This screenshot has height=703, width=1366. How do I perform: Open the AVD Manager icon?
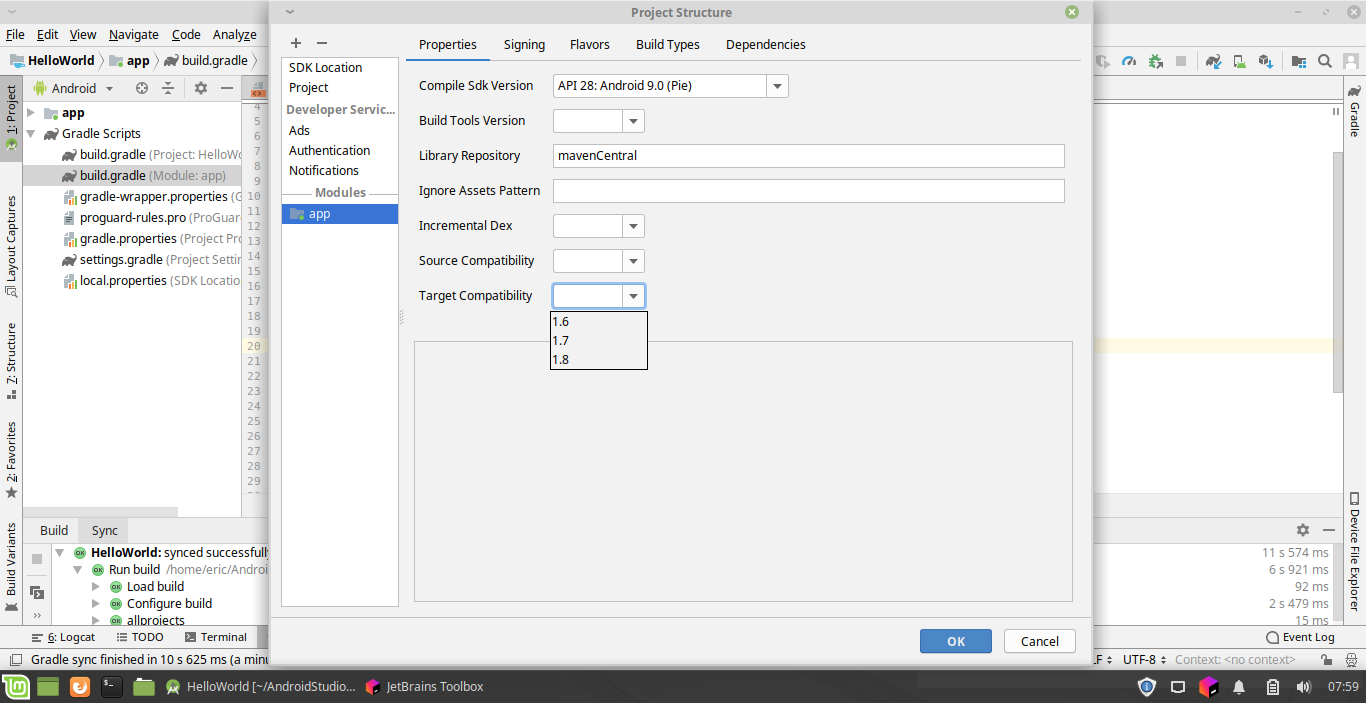point(1240,61)
